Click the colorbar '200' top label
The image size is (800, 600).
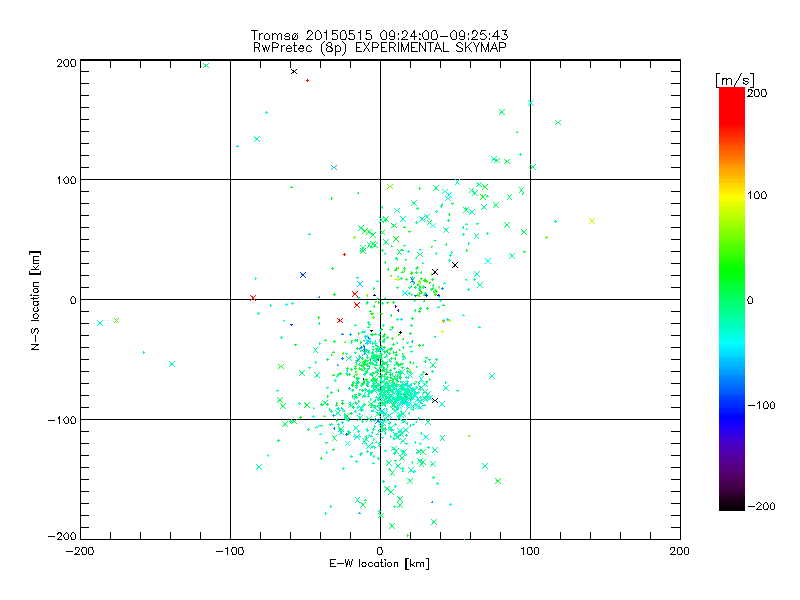[757, 93]
